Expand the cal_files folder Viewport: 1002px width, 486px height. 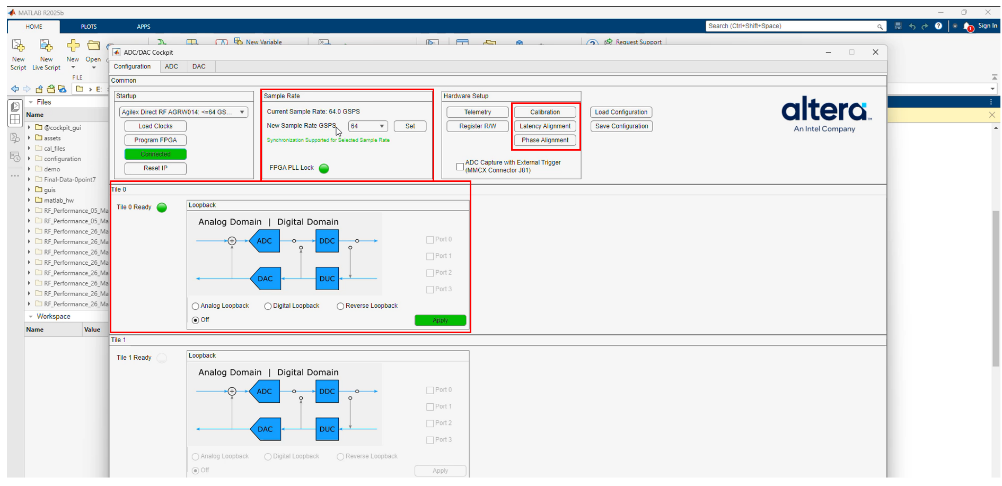click(29, 148)
